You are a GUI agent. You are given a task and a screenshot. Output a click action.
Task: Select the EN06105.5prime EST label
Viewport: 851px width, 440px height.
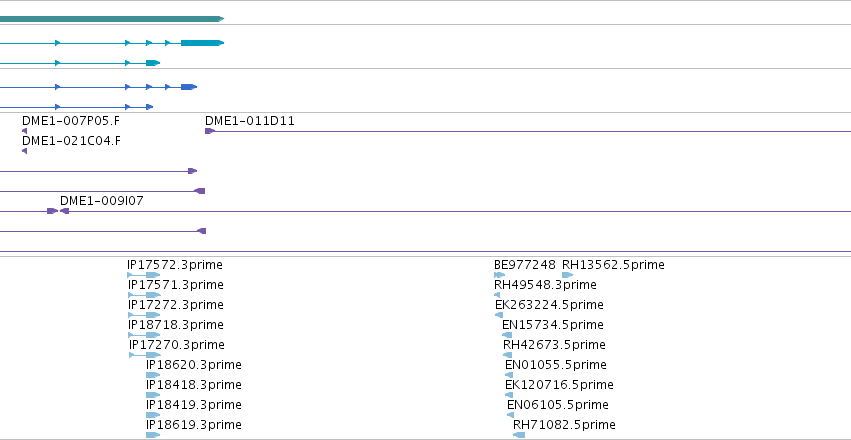[558, 405]
